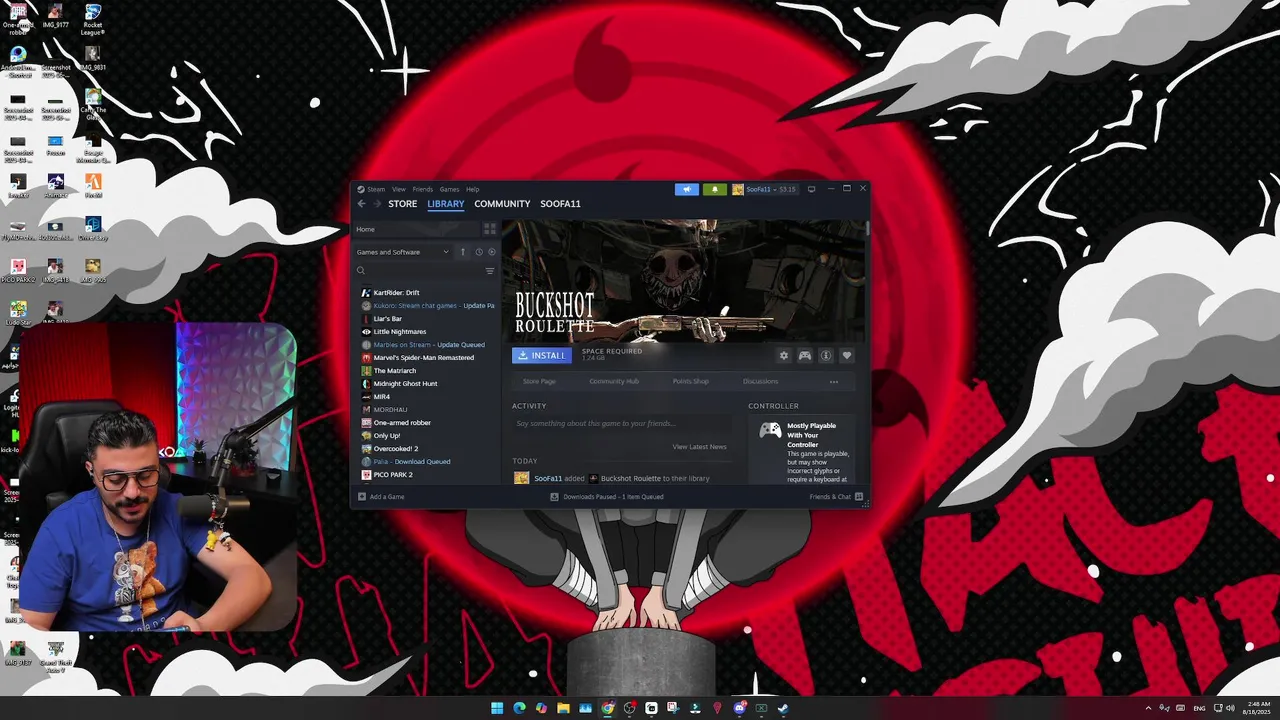Click the Steam forward navigation arrow
The image size is (1280, 720).
(x=378, y=204)
